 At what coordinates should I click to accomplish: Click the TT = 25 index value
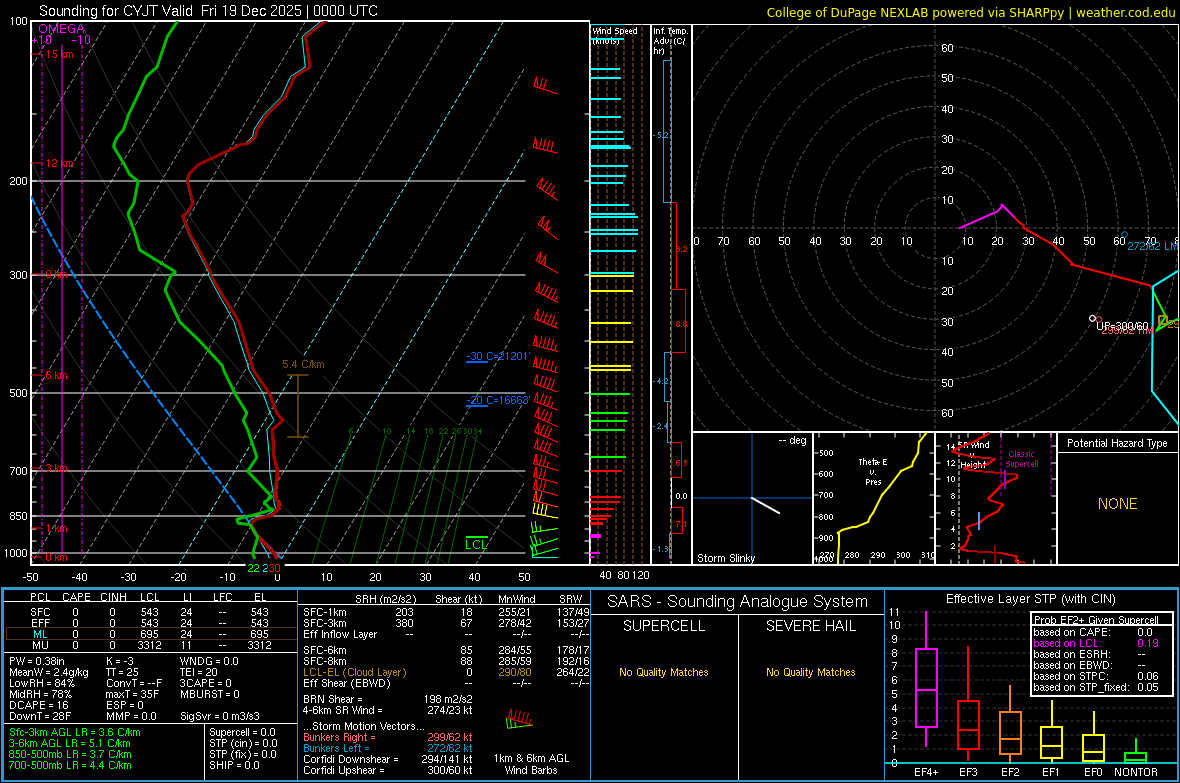[x=121, y=672]
